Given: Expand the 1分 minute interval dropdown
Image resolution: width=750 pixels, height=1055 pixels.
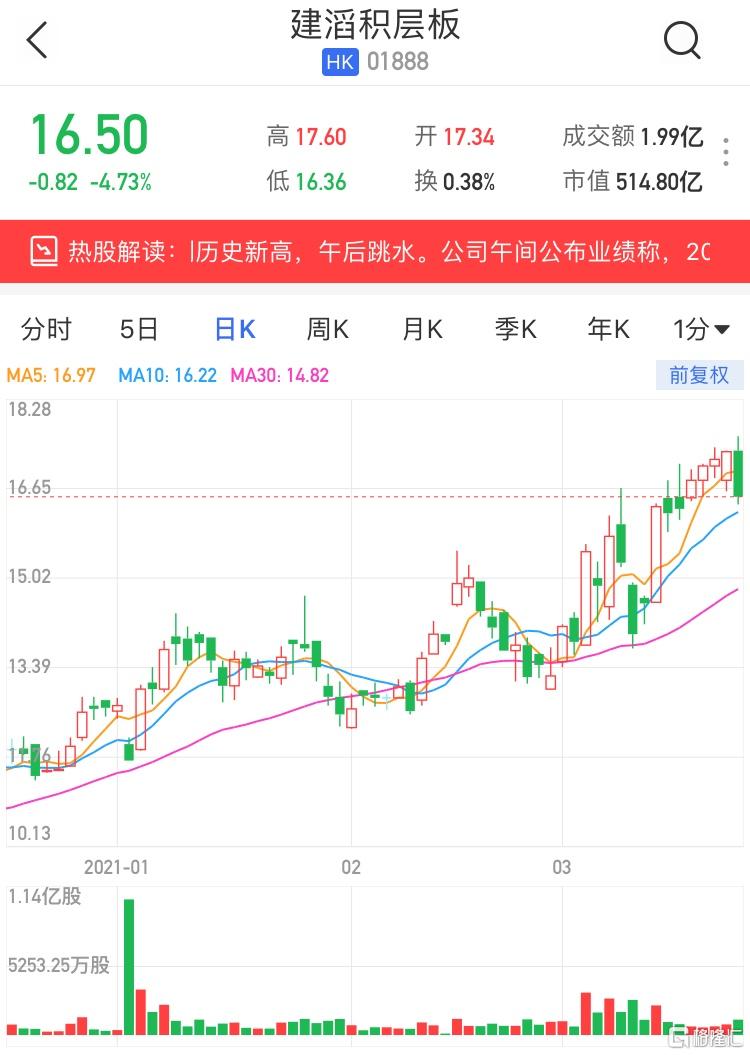Looking at the screenshot, I should click(701, 329).
